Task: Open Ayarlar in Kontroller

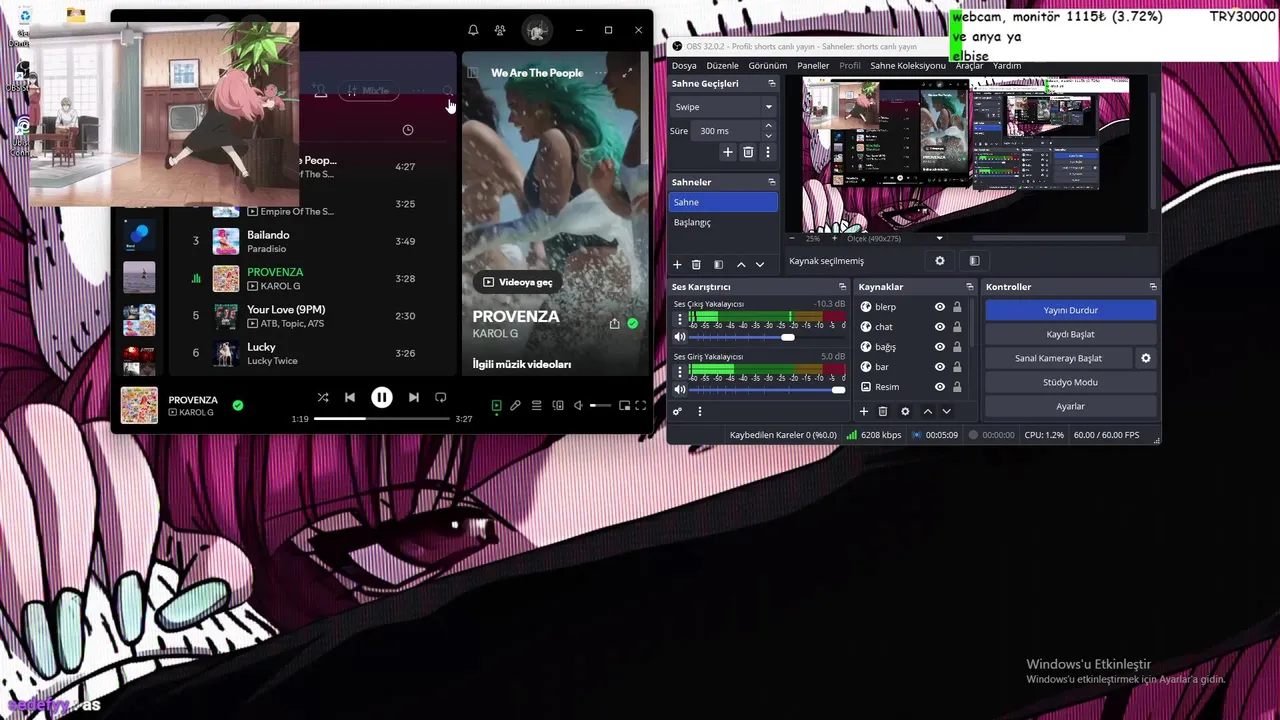Action: click(1070, 406)
